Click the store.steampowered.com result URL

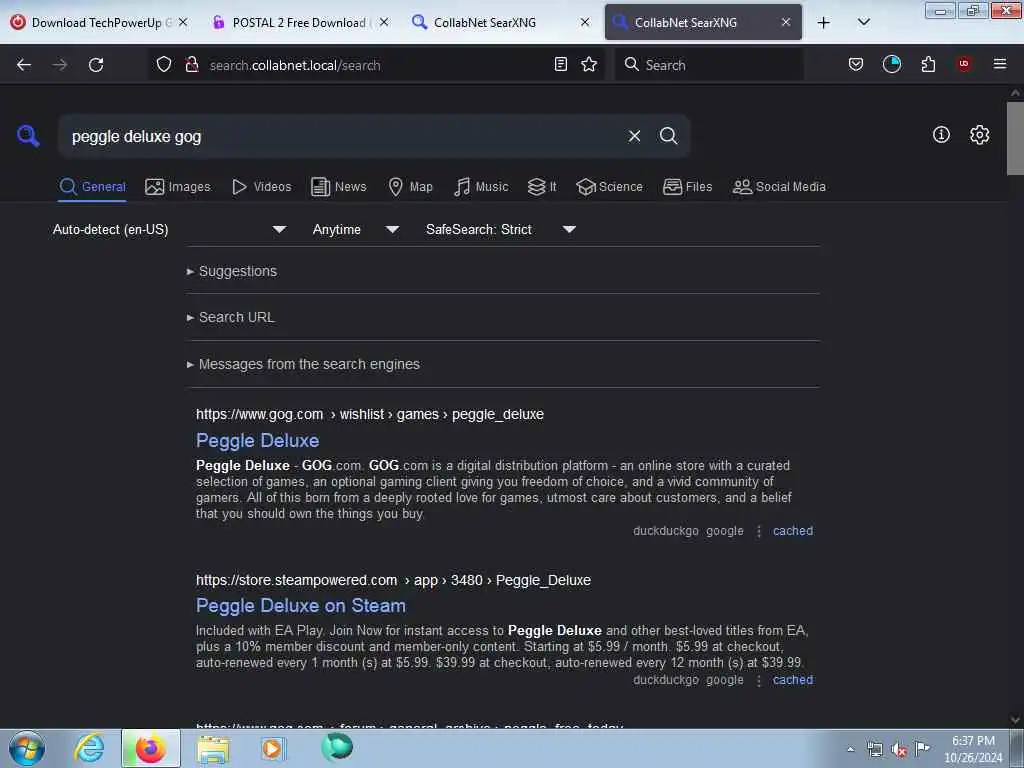[x=393, y=581]
